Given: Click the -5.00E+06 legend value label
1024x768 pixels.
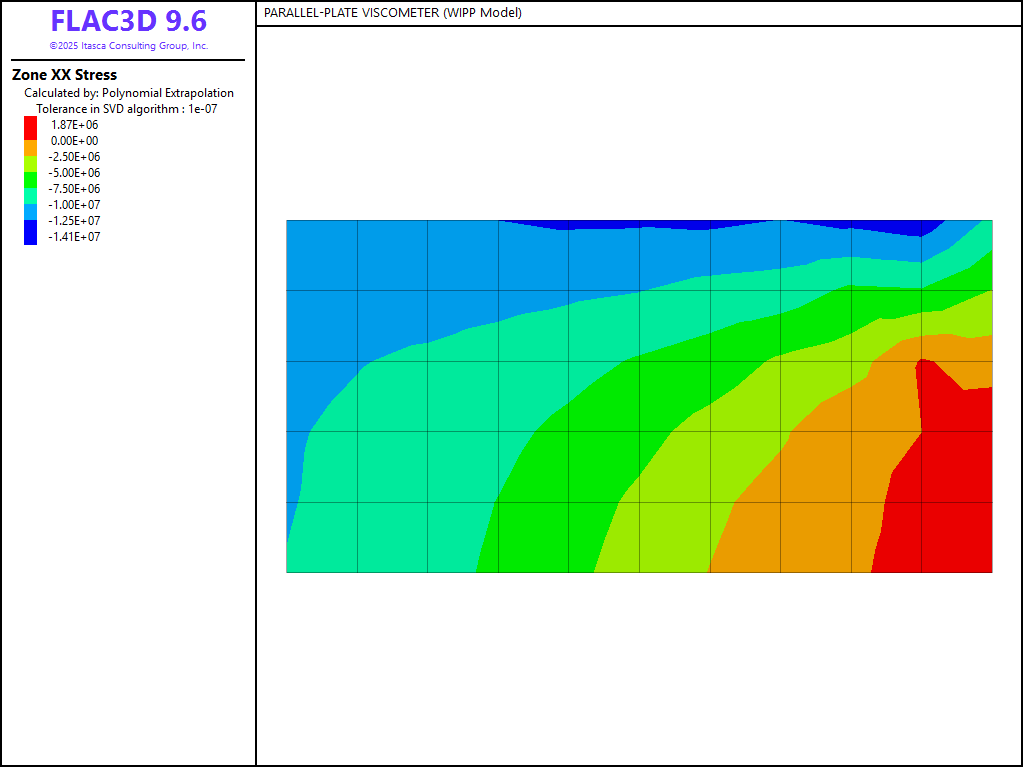Looking at the screenshot, I should (x=75, y=173).
